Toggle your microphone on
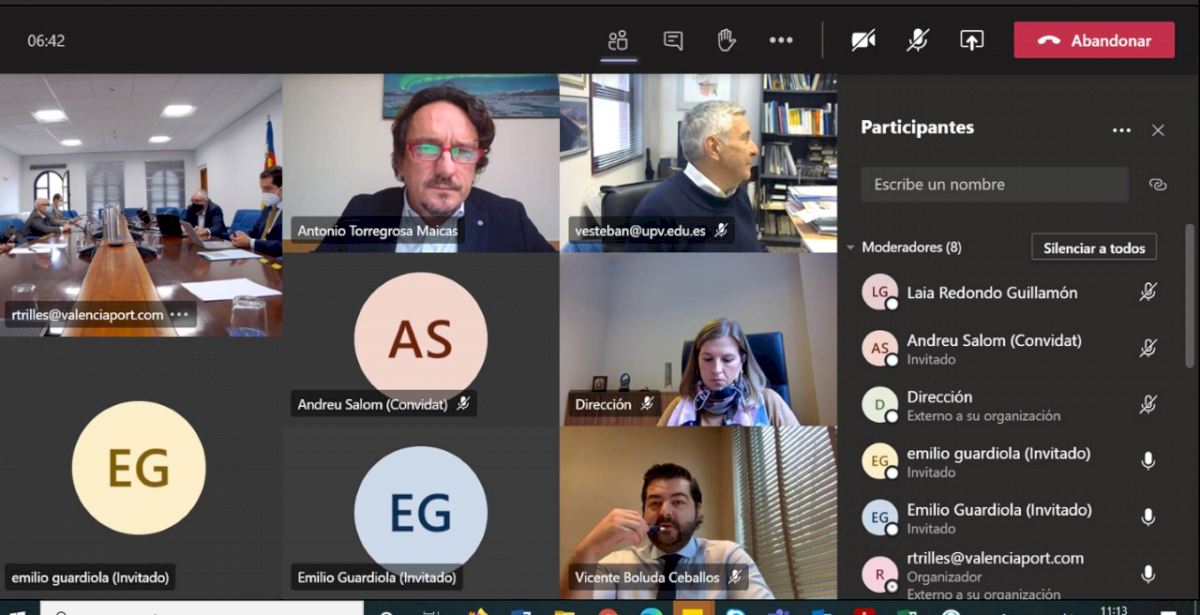Viewport: 1200px width, 615px height. (917, 40)
